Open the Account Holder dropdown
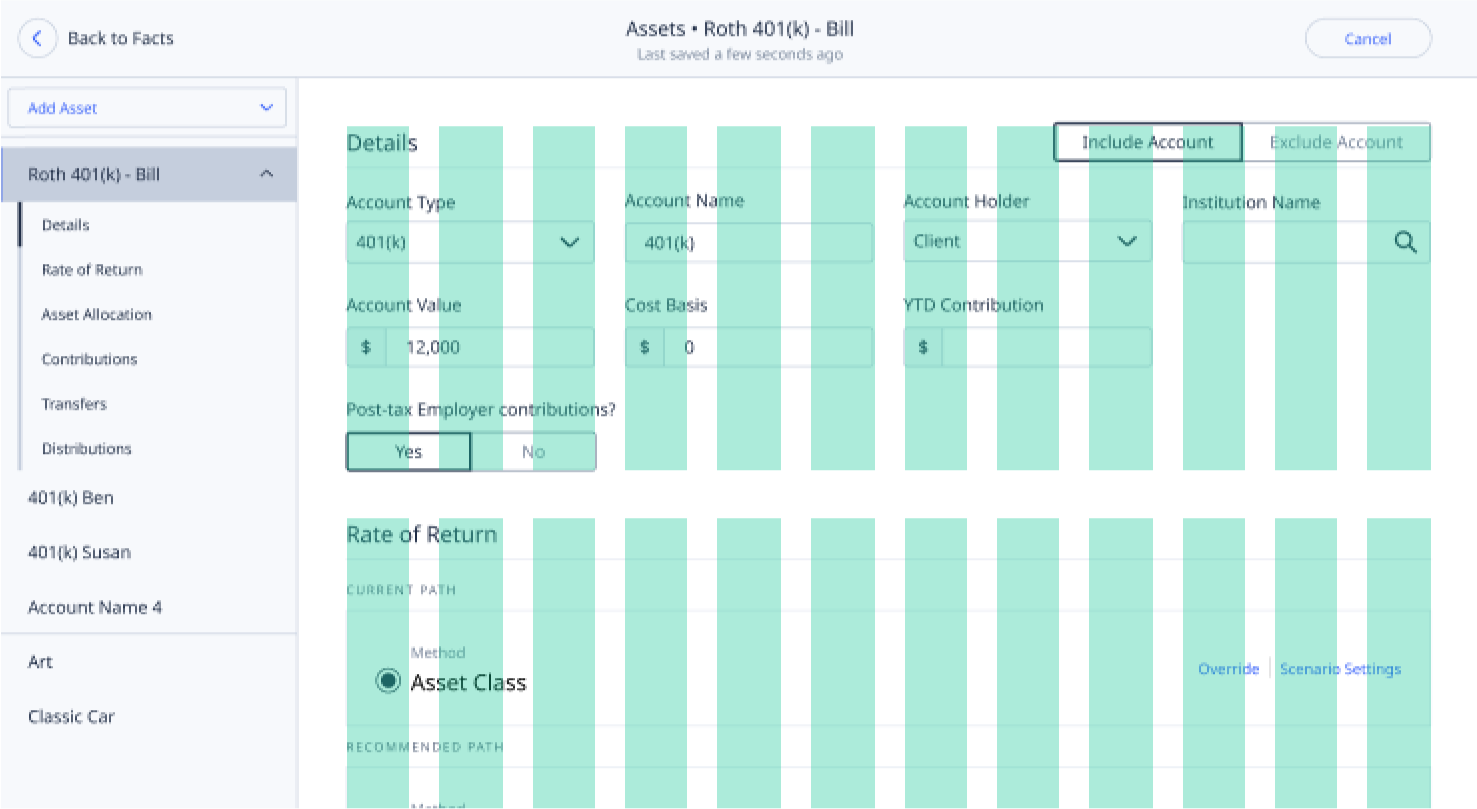 [x=1027, y=242]
